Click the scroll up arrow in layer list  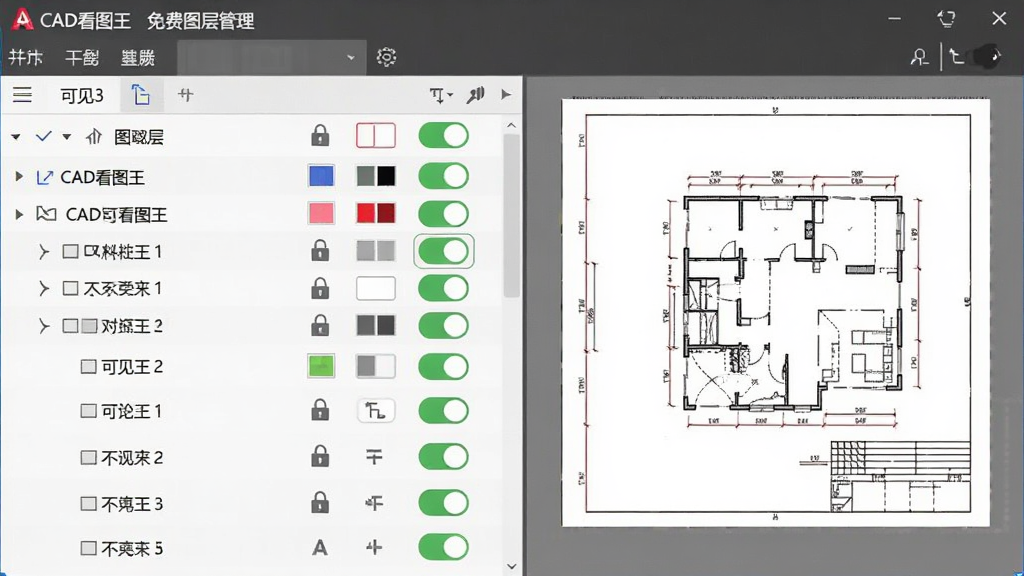coord(511,125)
